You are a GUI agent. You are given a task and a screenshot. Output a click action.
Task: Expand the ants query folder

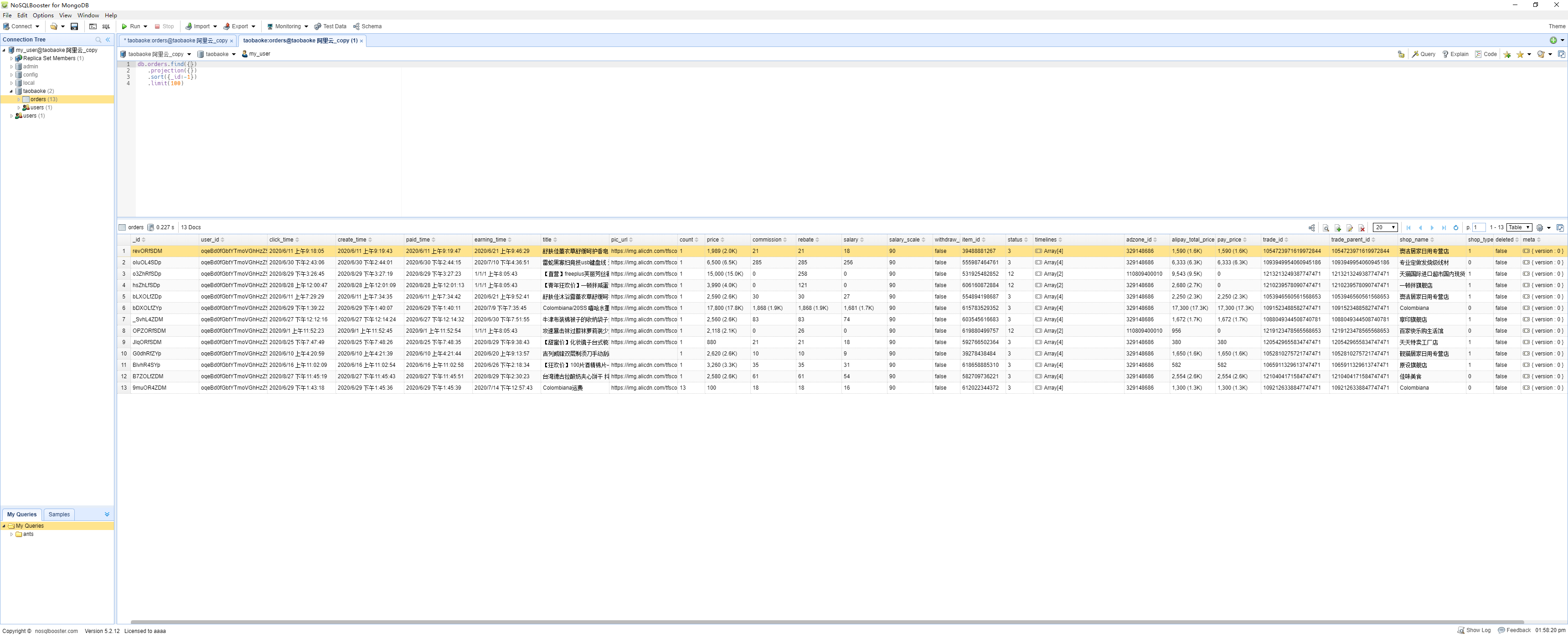coord(11,535)
